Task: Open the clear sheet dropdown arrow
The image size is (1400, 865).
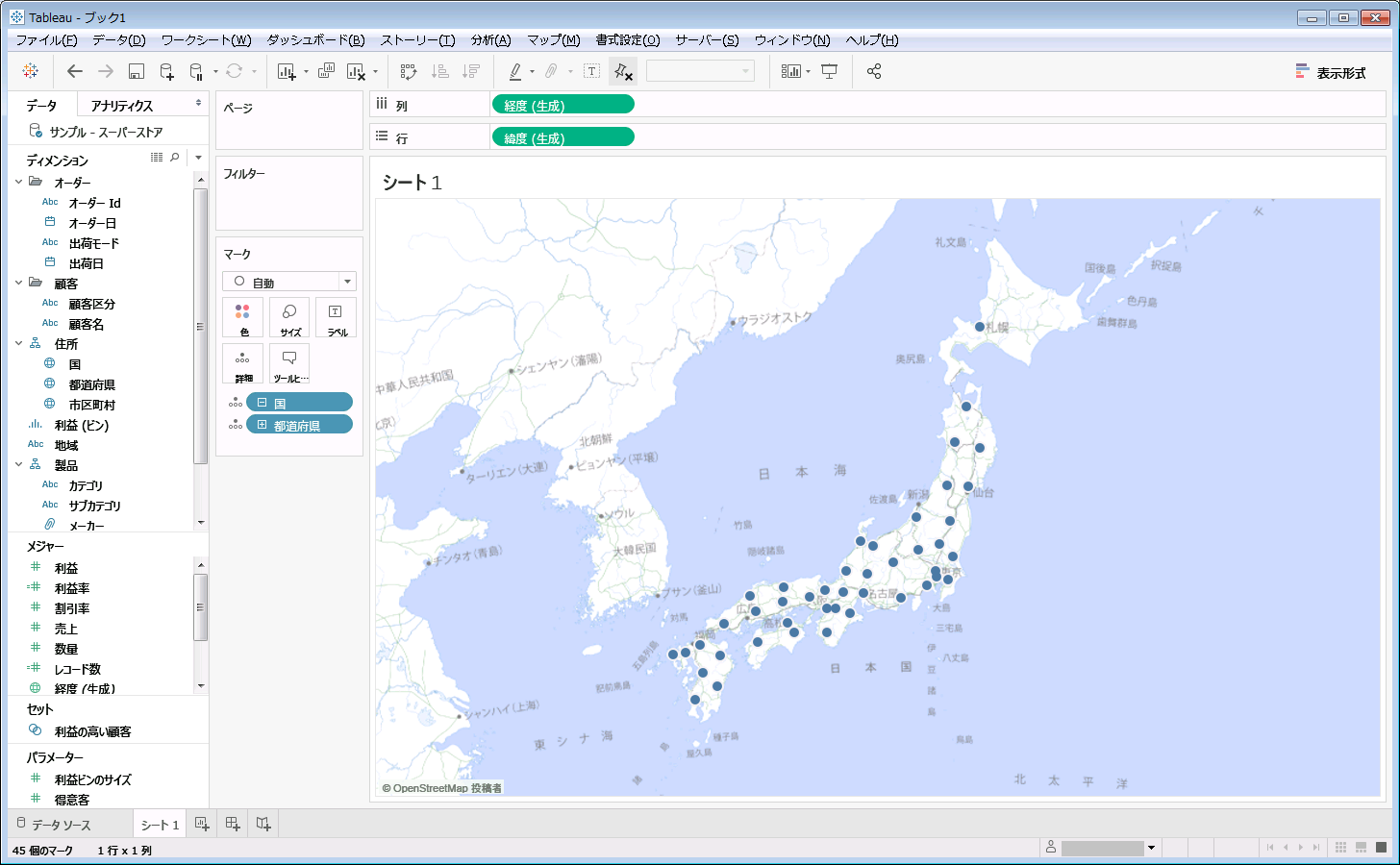Action: [x=375, y=72]
